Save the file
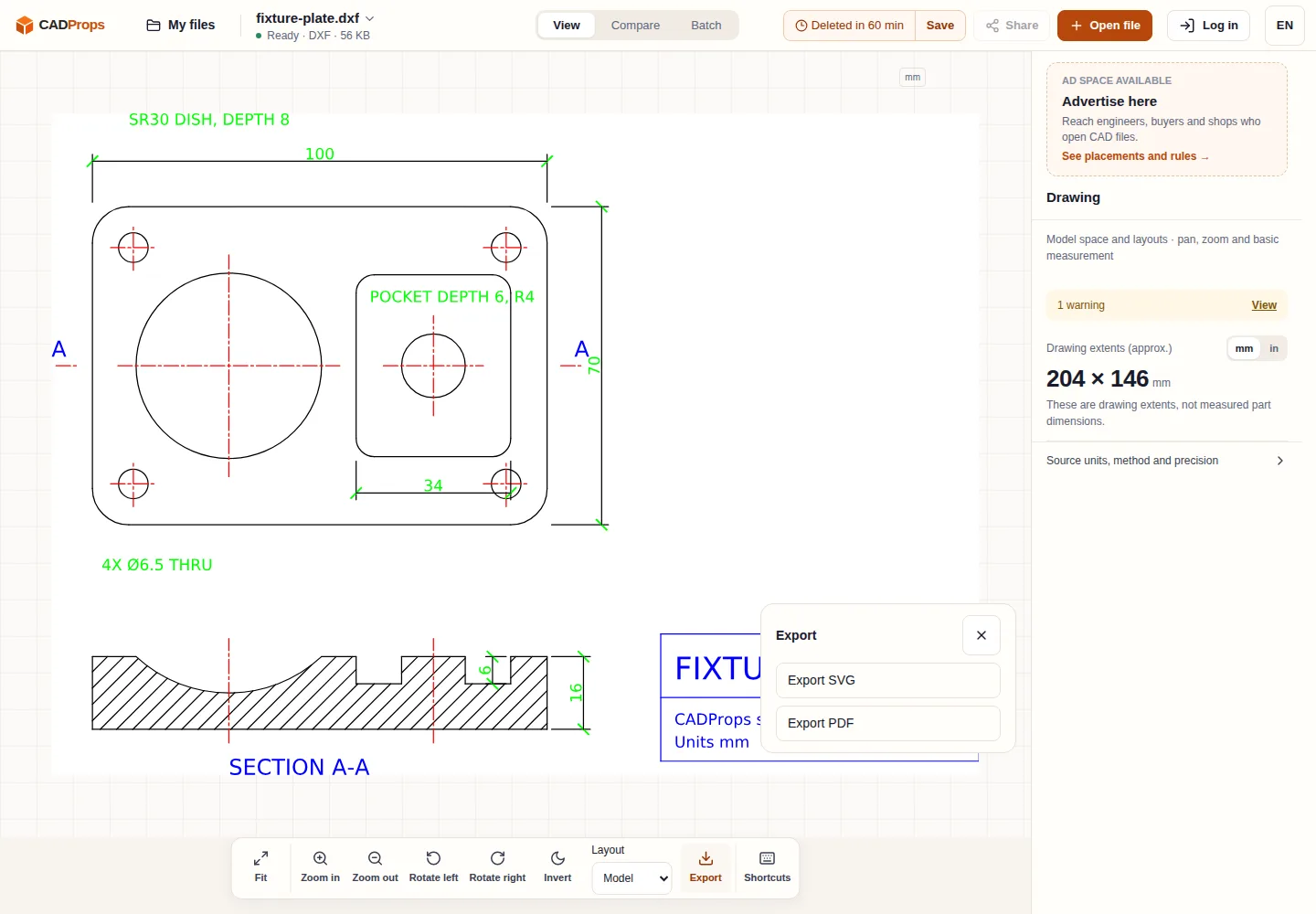The width and height of the screenshot is (1316, 914). 939,25
